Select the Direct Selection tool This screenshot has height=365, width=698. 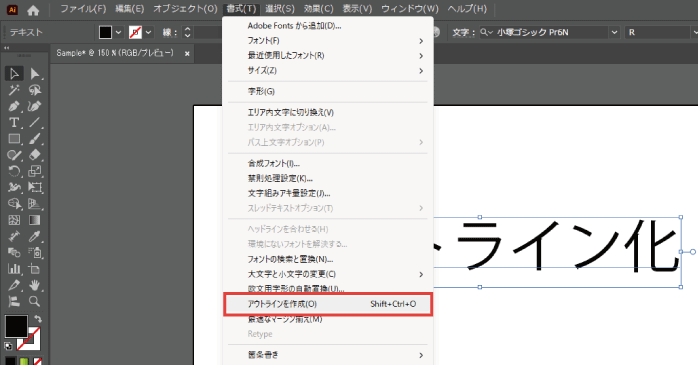(x=35, y=73)
